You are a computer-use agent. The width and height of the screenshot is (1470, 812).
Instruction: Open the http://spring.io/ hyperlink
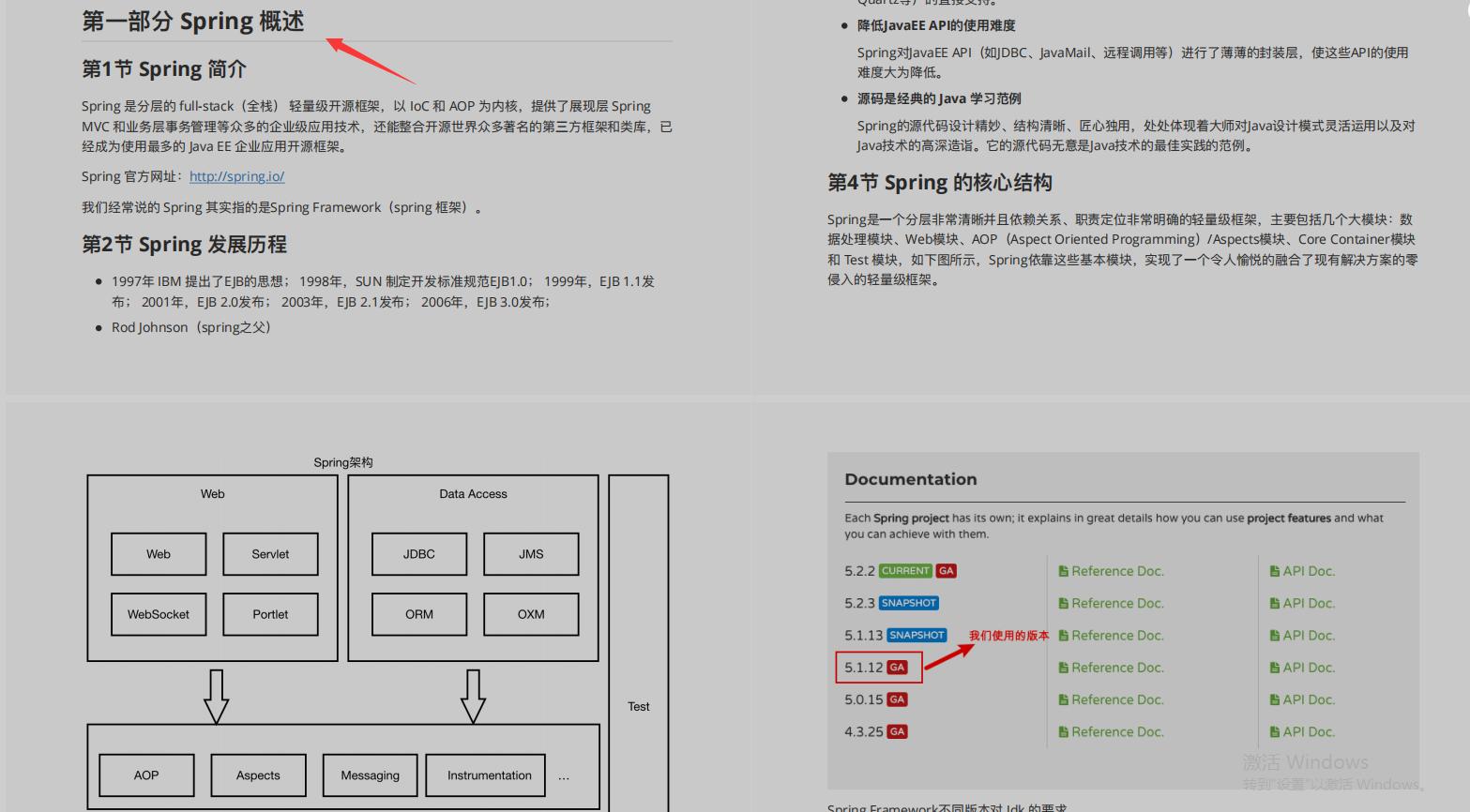point(236,176)
